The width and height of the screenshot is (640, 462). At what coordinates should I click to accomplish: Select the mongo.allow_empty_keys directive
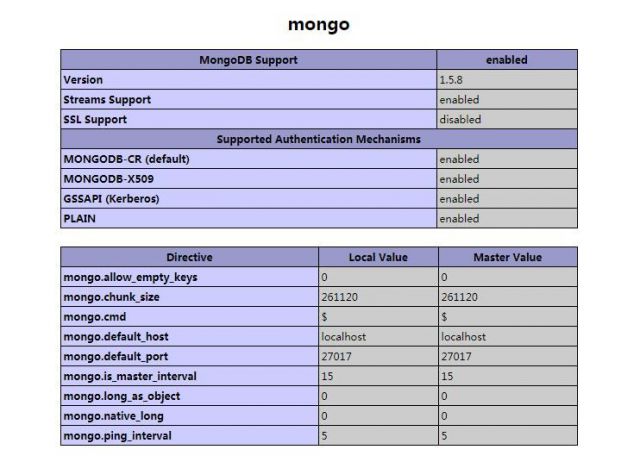(x=131, y=278)
